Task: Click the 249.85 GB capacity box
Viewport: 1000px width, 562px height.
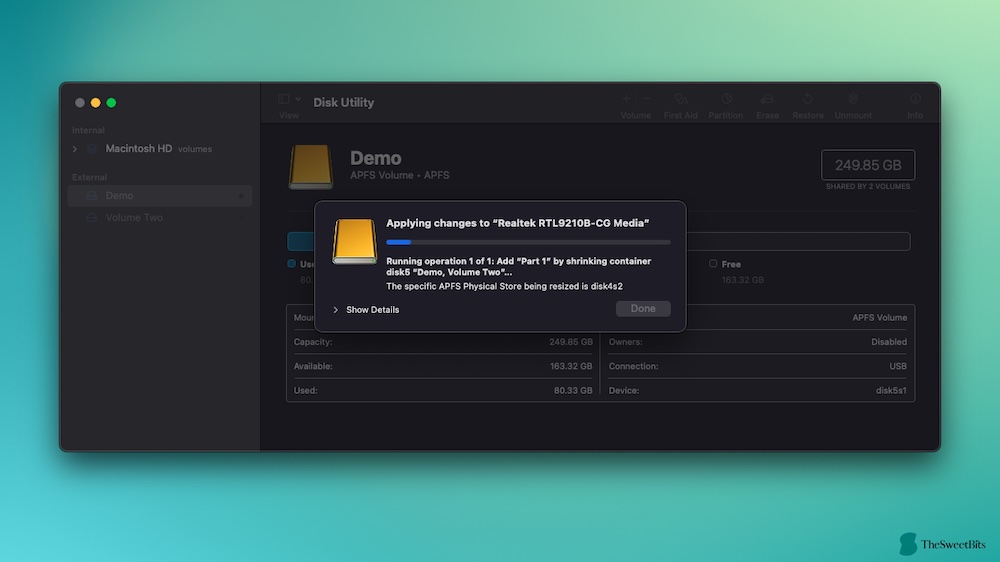Action: [868, 165]
